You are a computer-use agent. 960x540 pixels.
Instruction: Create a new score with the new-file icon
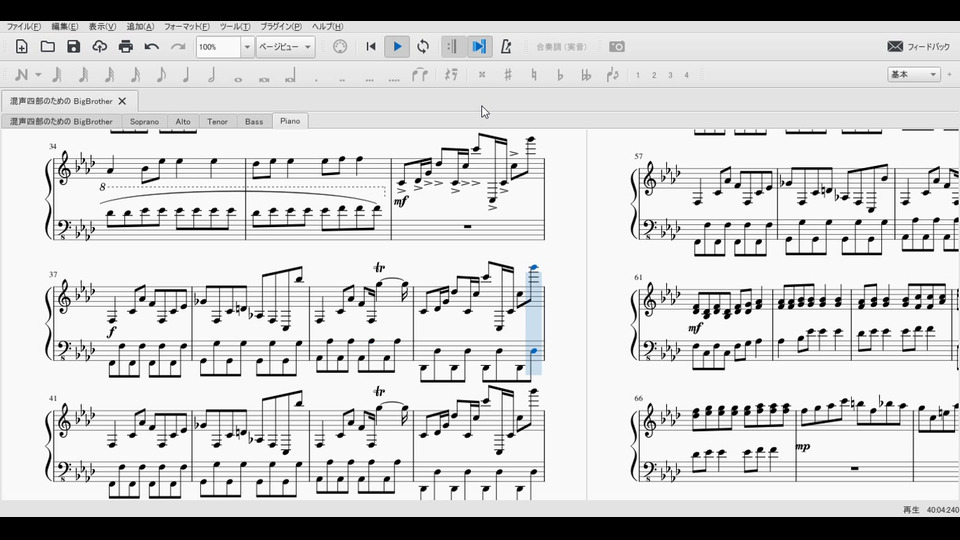point(21,47)
